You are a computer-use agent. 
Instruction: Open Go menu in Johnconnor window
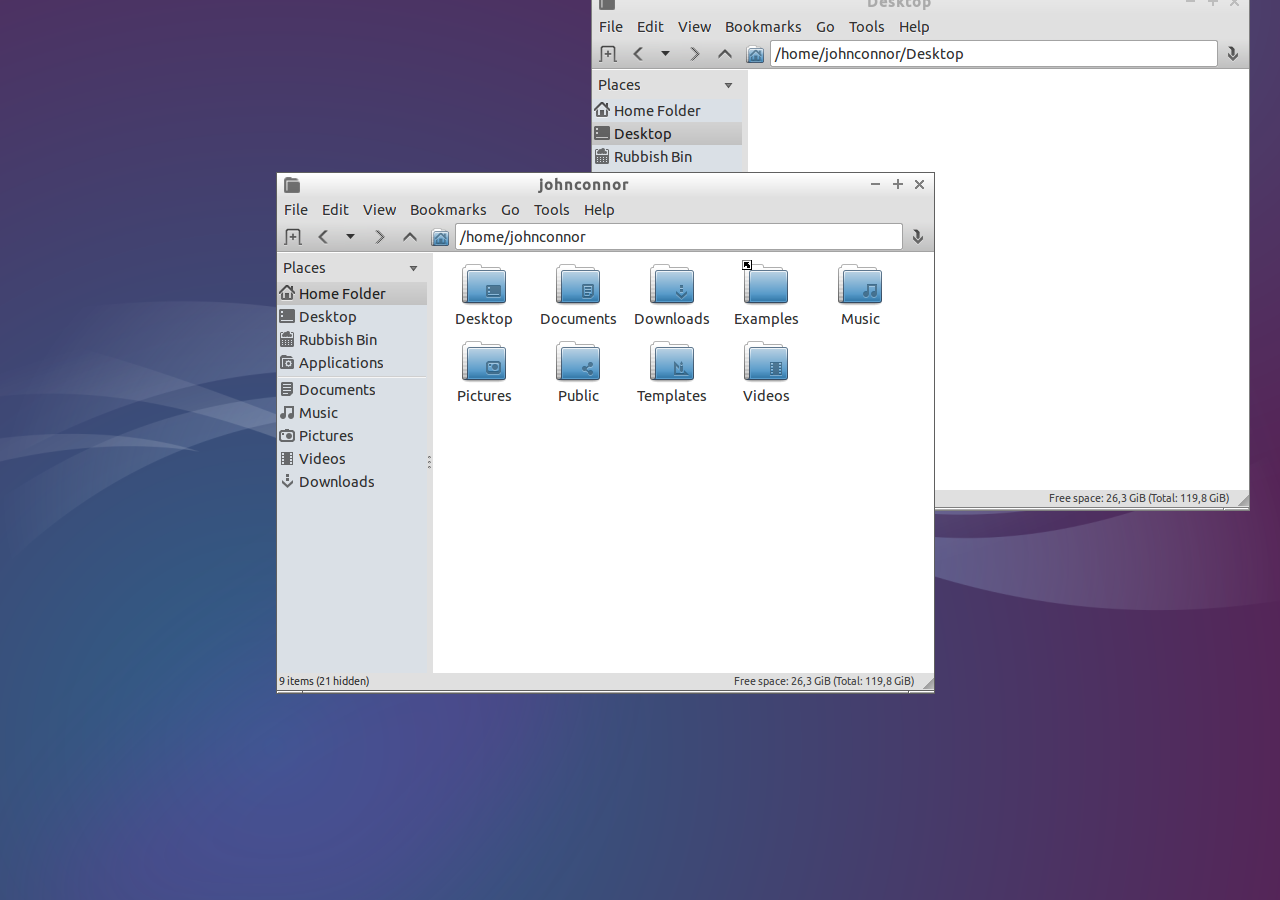click(x=510, y=210)
